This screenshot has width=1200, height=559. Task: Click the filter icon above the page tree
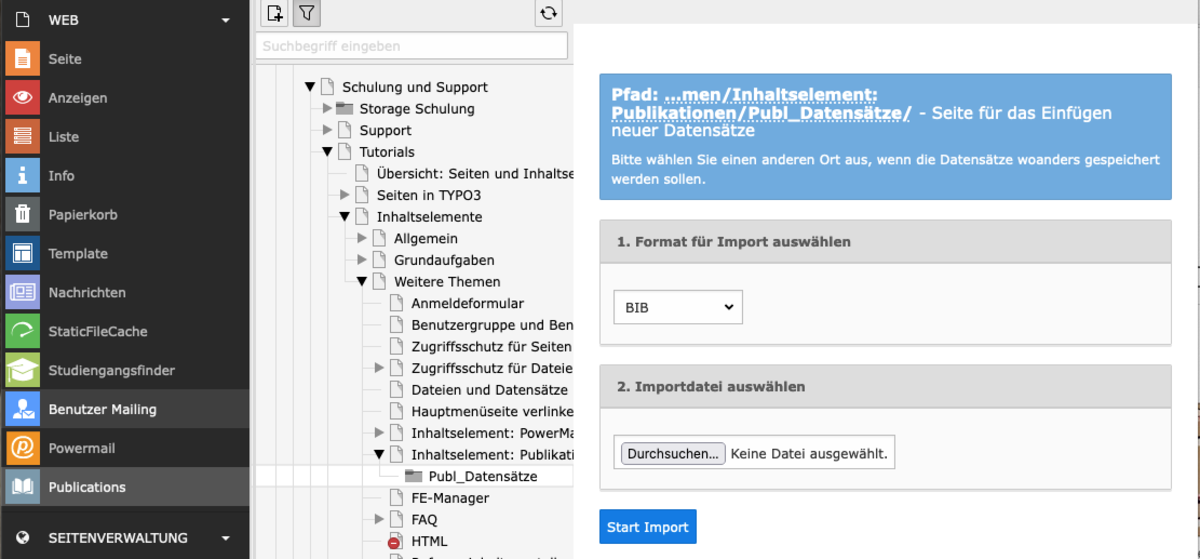307,13
